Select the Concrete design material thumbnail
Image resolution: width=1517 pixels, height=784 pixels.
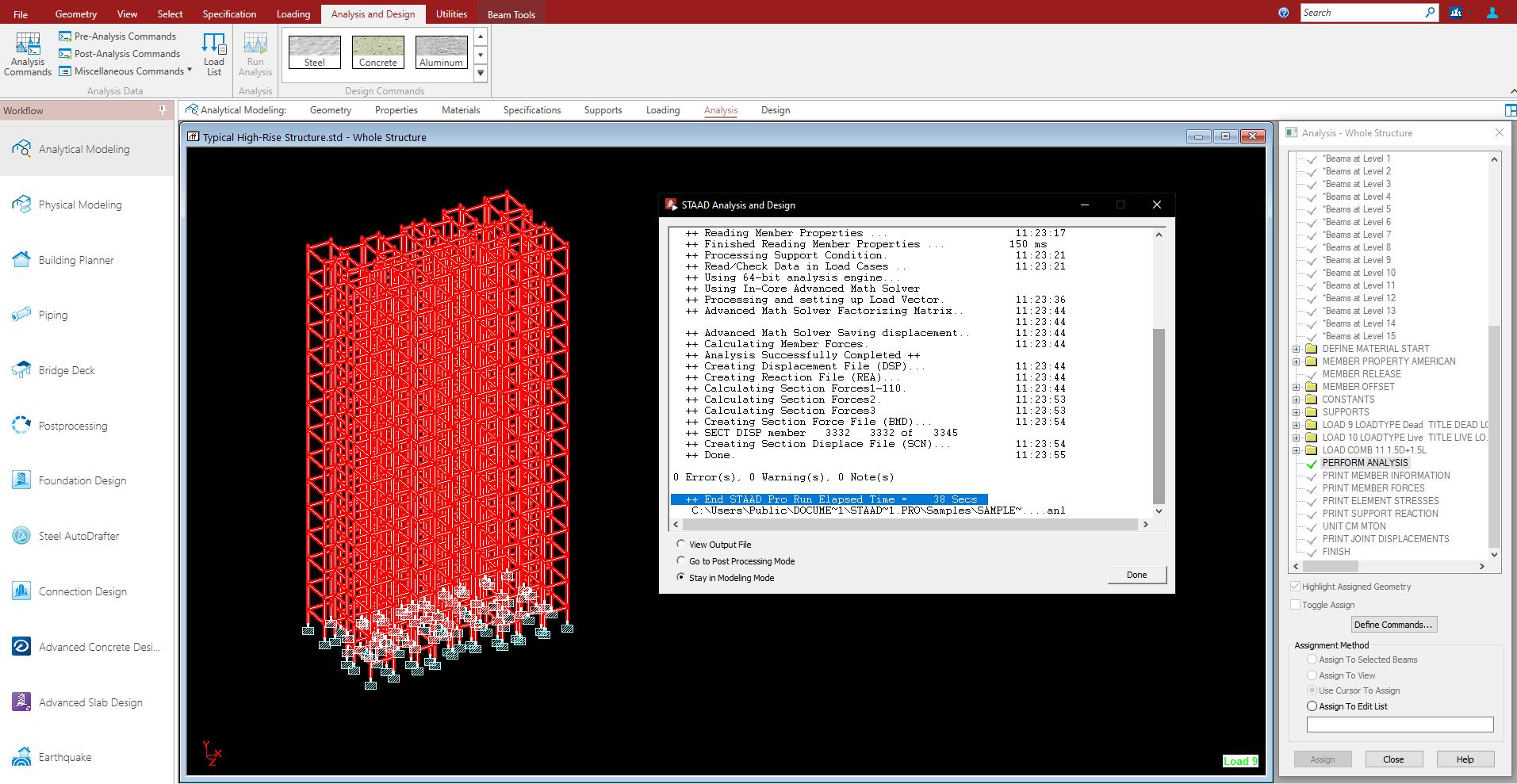(x=378, y=52)
